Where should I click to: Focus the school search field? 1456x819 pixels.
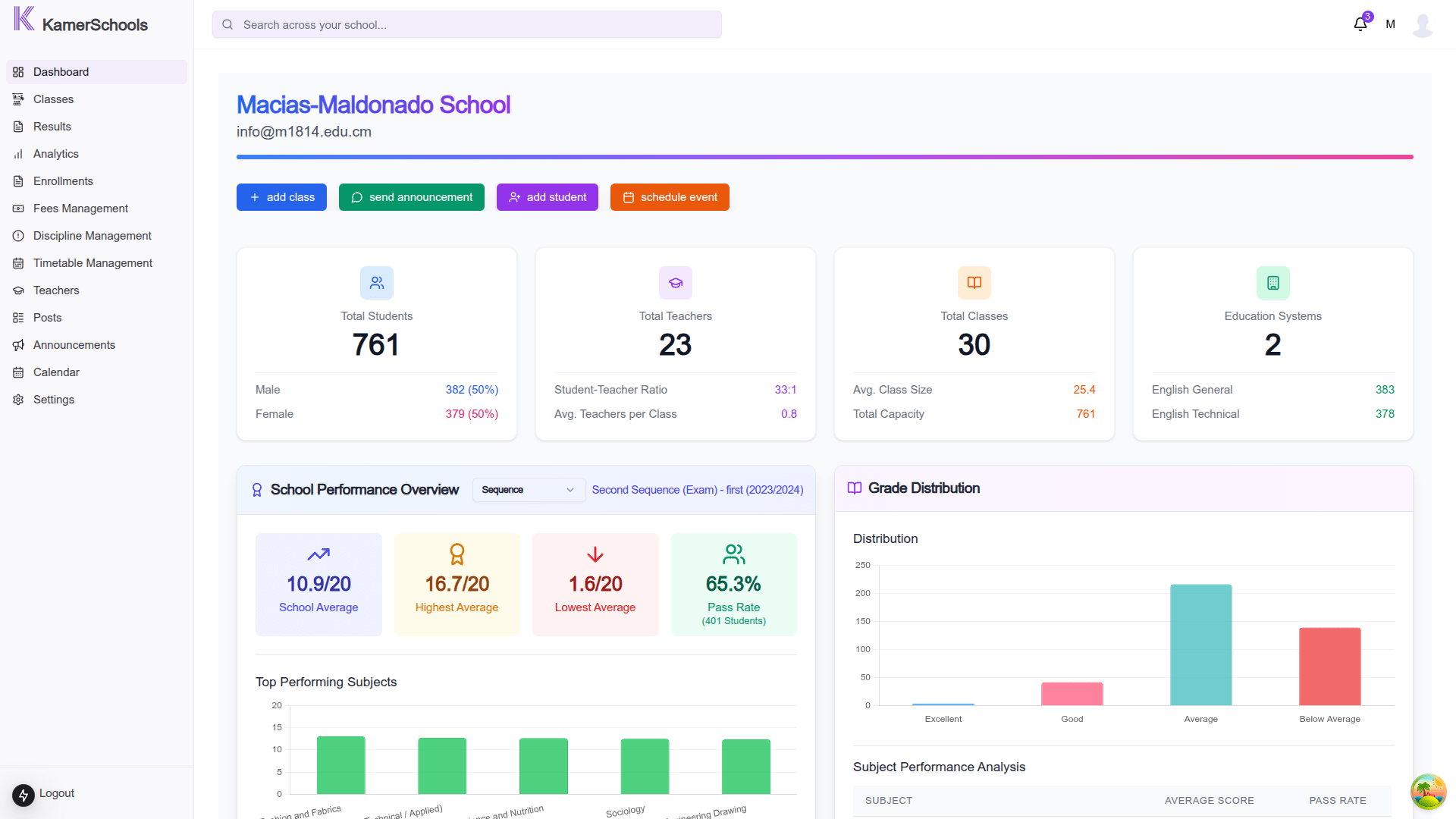point(466,24)
